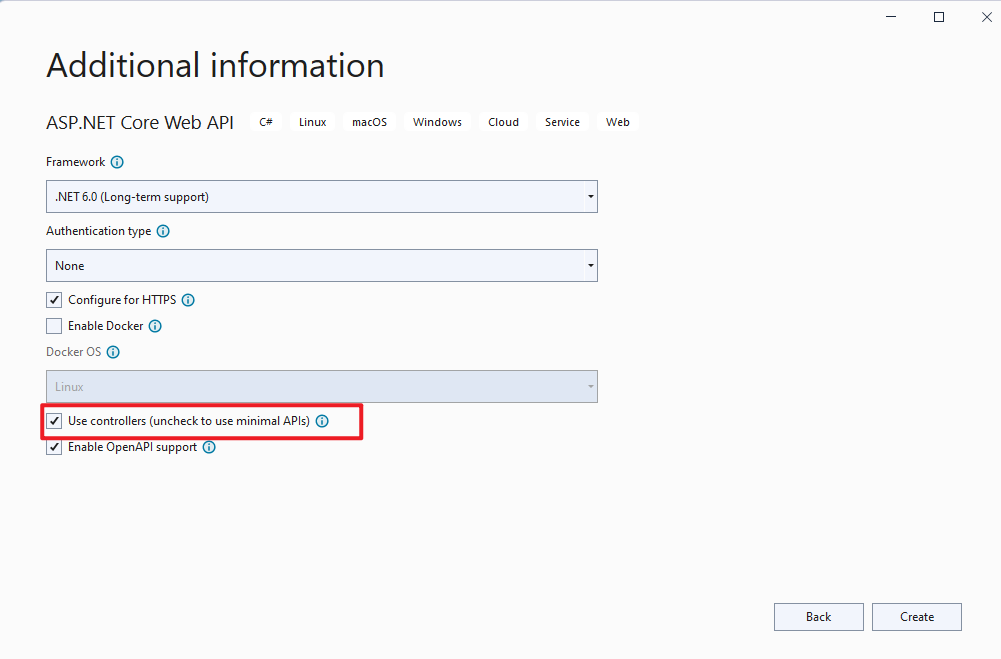Click the Additional information heading
Viewport: 1001px width, 659px height.
coord(215,65)
